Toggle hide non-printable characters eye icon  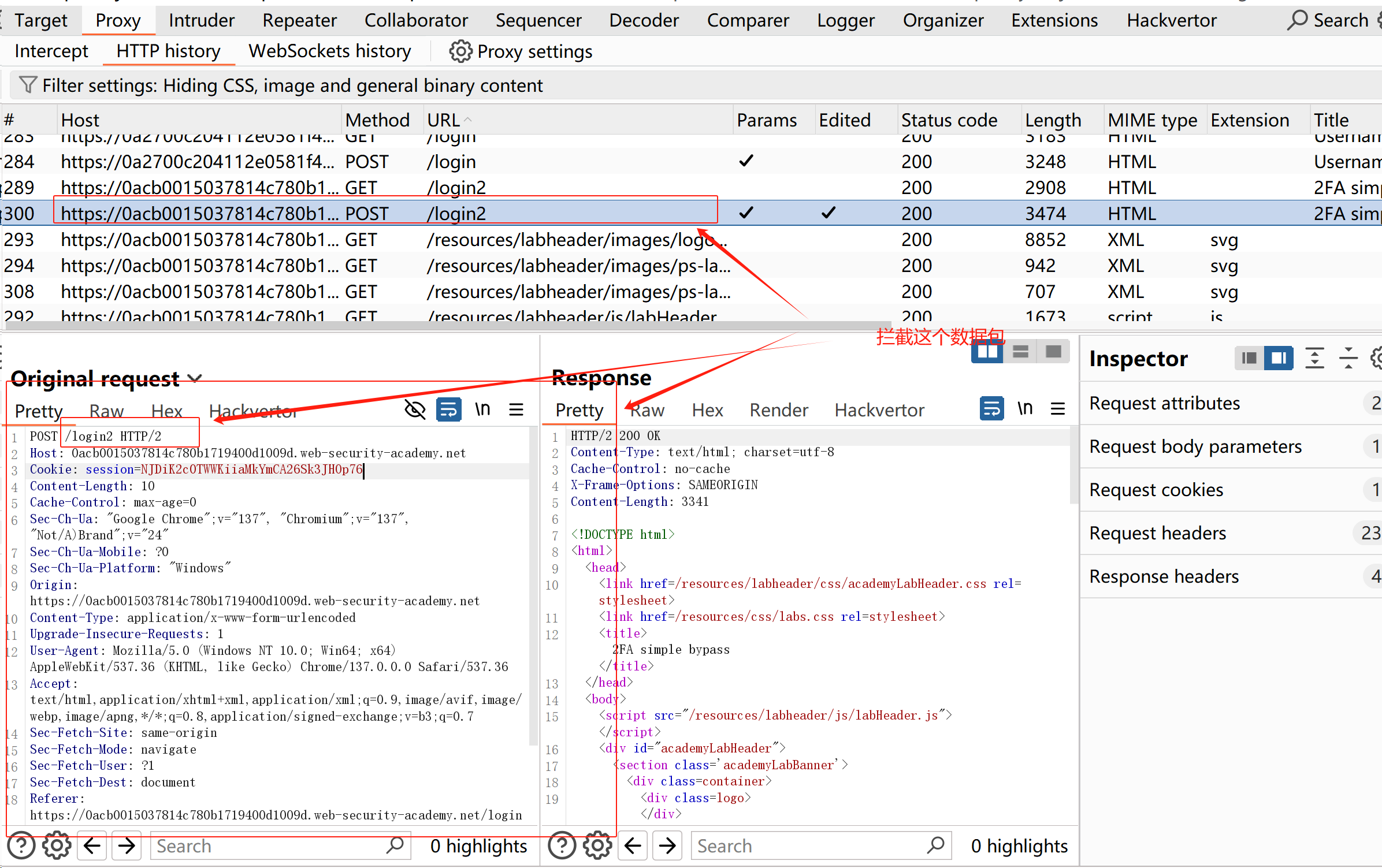click(415, 410)
